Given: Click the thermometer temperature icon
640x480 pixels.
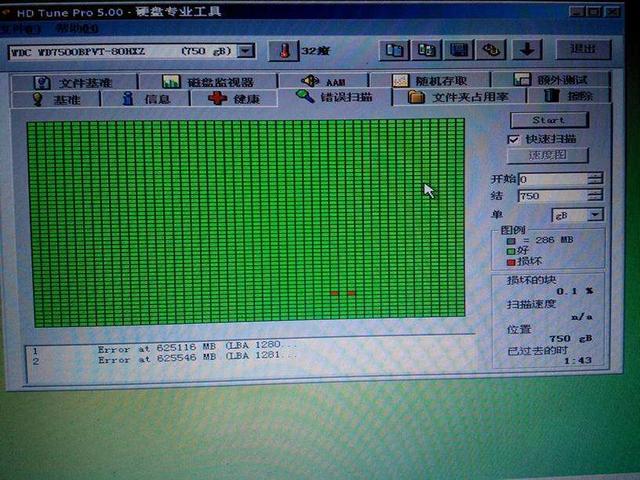Looking at the screenshot, I should click(x=283, y=50).
